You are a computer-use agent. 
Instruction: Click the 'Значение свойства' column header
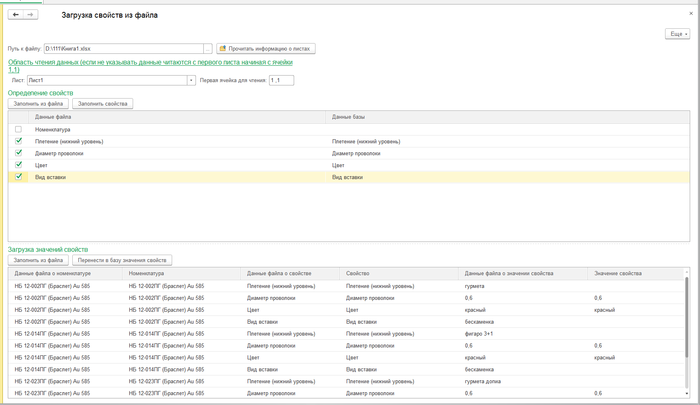pyautogui.click(x=617, y=273)
